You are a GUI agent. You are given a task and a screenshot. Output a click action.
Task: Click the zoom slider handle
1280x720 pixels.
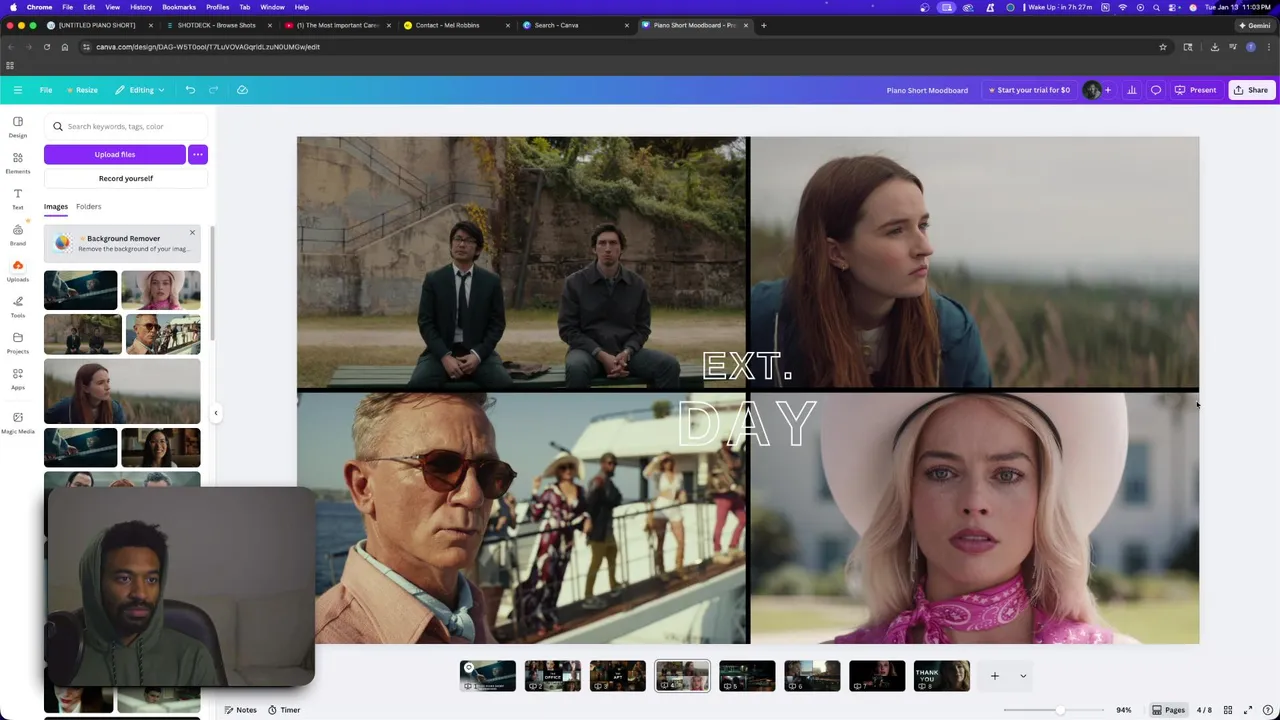click(1059, 710)
